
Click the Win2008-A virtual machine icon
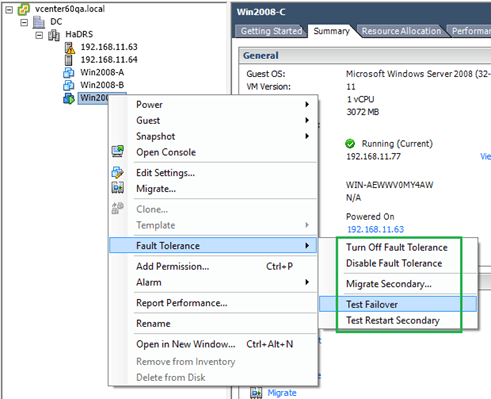pyautogui.click(x=69, y=73)
